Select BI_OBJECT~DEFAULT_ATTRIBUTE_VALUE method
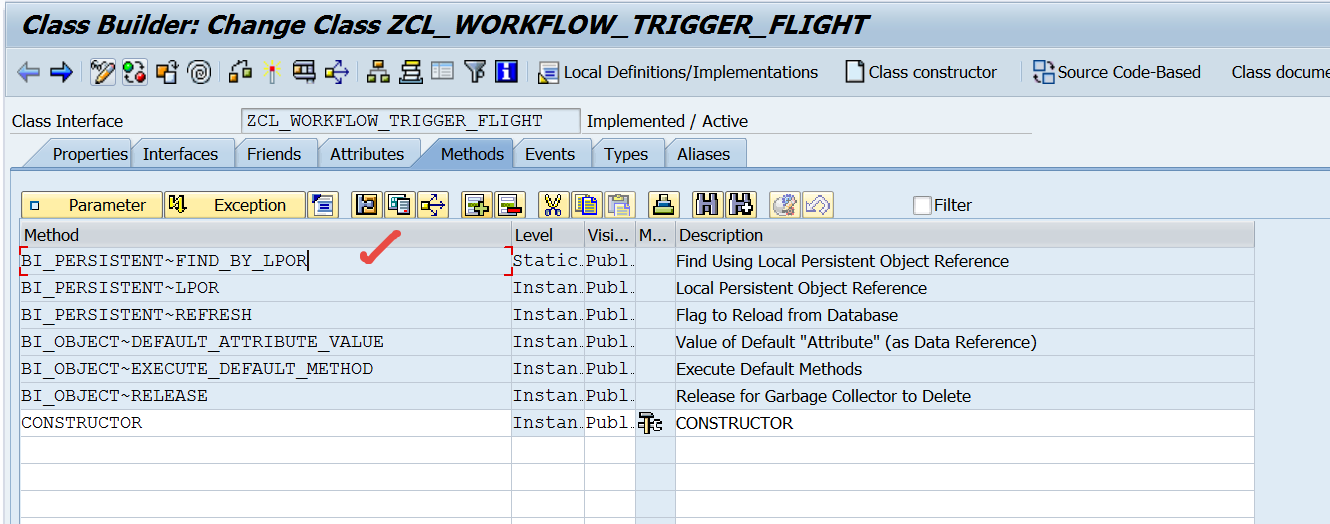The height and width of the screenshot is (524, 1330). point(265,342)
